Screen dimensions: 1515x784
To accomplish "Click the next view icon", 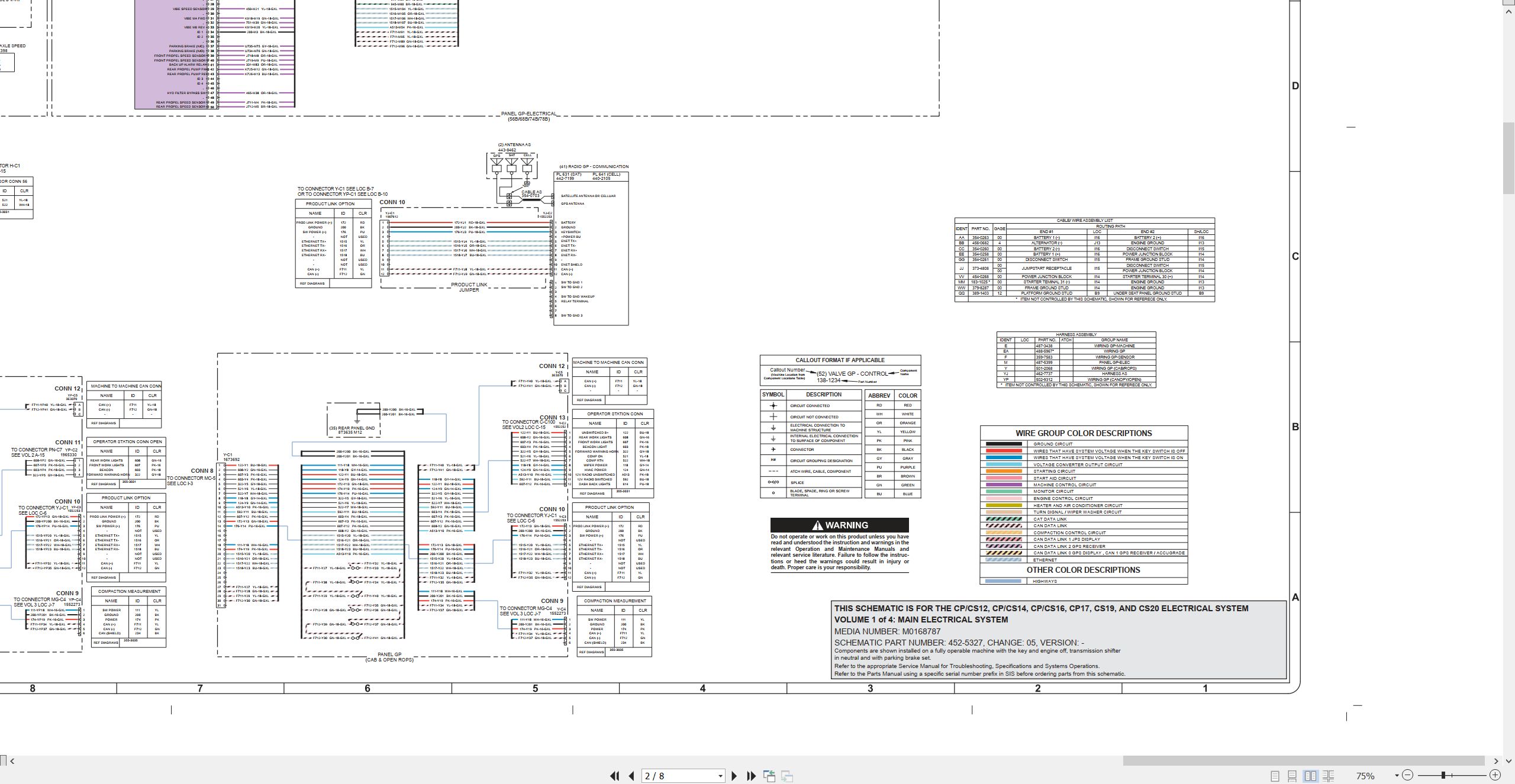I will [787, 776].
